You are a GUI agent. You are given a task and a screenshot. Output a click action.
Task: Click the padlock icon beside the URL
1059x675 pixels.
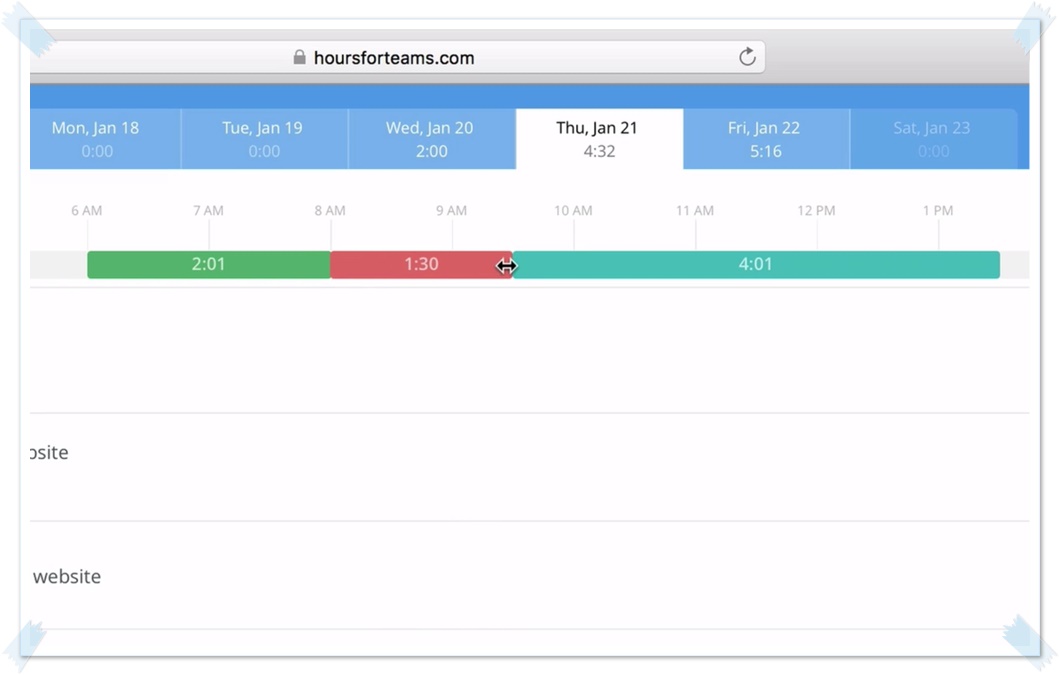tap(299, 58)
